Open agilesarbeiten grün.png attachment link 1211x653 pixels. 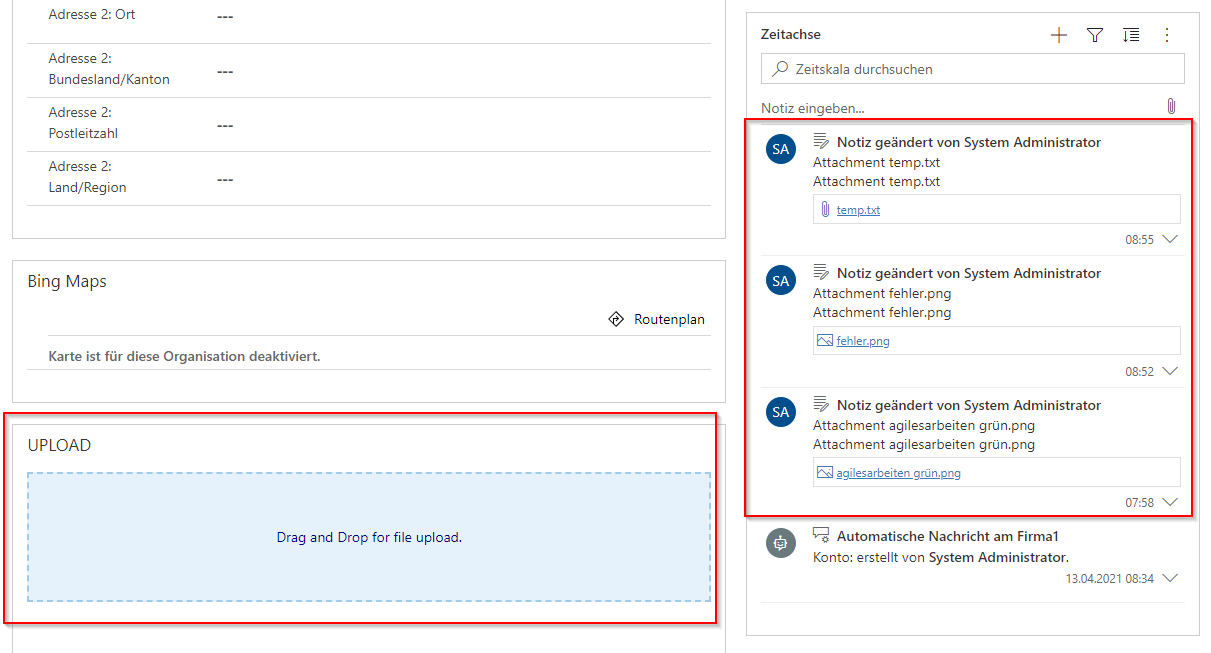pyautogui.click(x=898, y=473)
